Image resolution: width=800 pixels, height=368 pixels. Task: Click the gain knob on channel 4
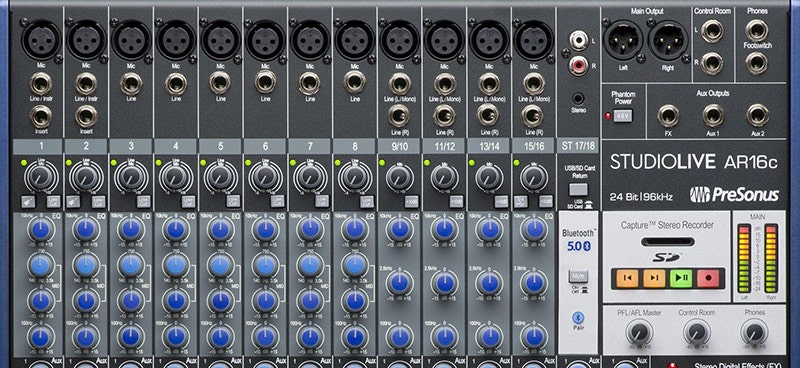coord(176,177)
